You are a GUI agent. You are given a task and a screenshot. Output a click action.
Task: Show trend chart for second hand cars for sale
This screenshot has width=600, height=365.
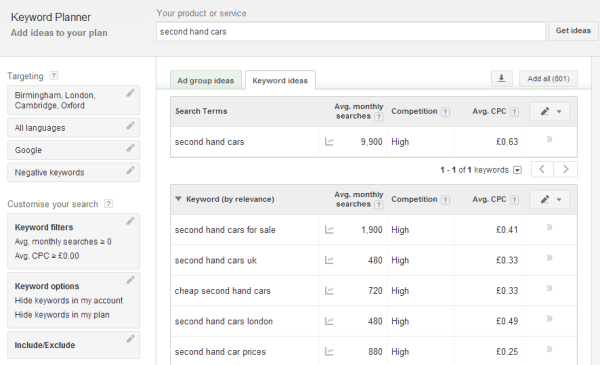point(329,230)
